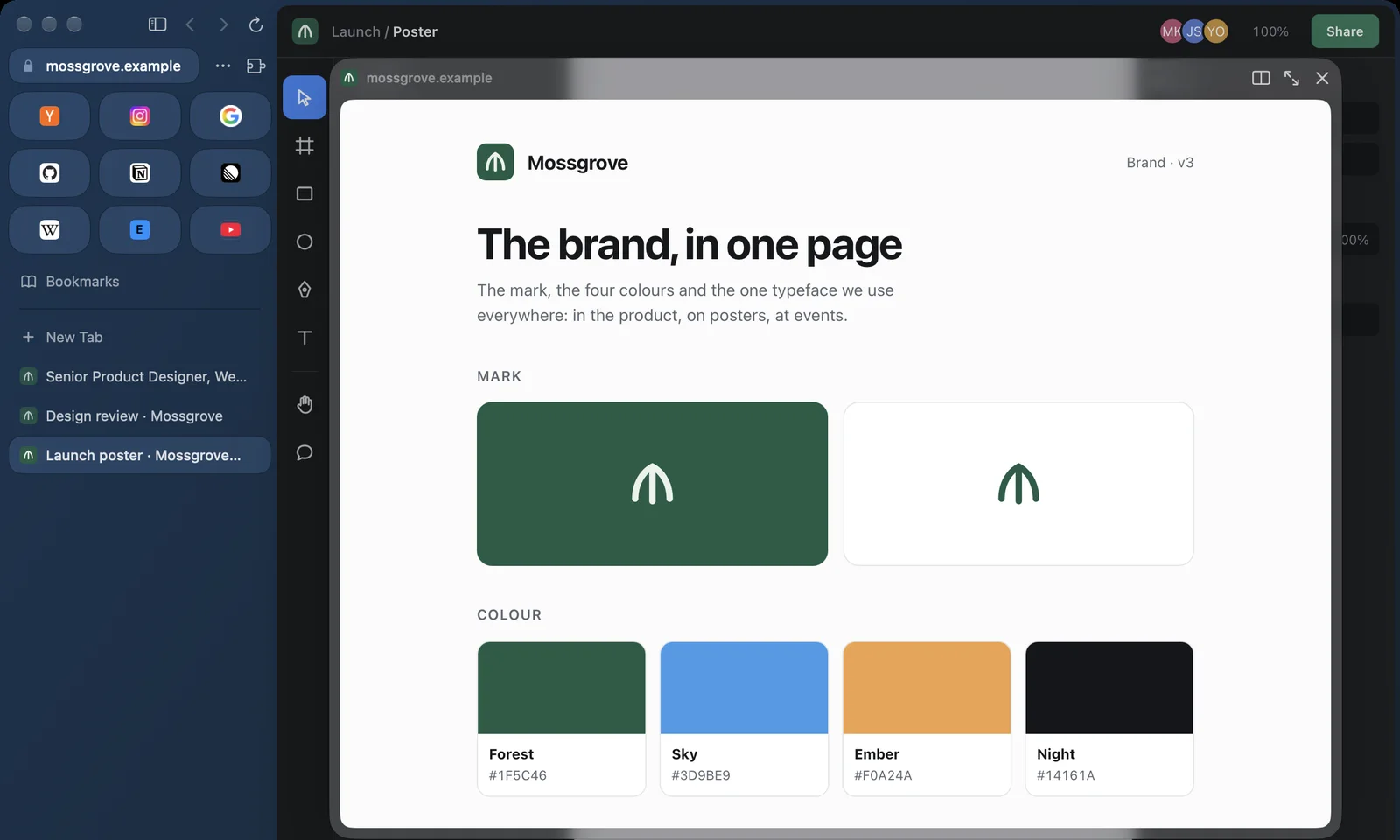This screenshot has width=1400, height=840.
Task: Select the Hand pan tool
Action: click(x=304, y=404)
